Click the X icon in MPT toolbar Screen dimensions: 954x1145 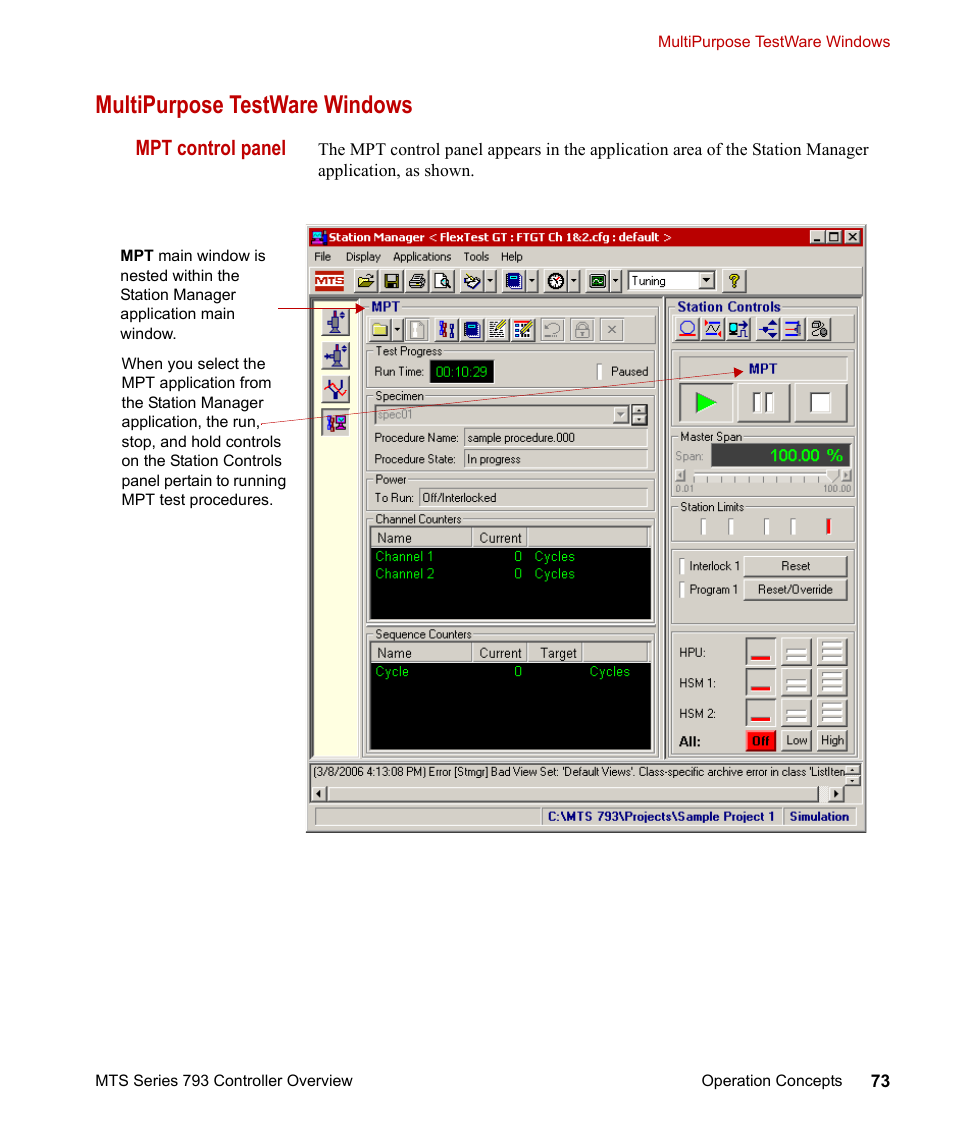tap(612, 330)
